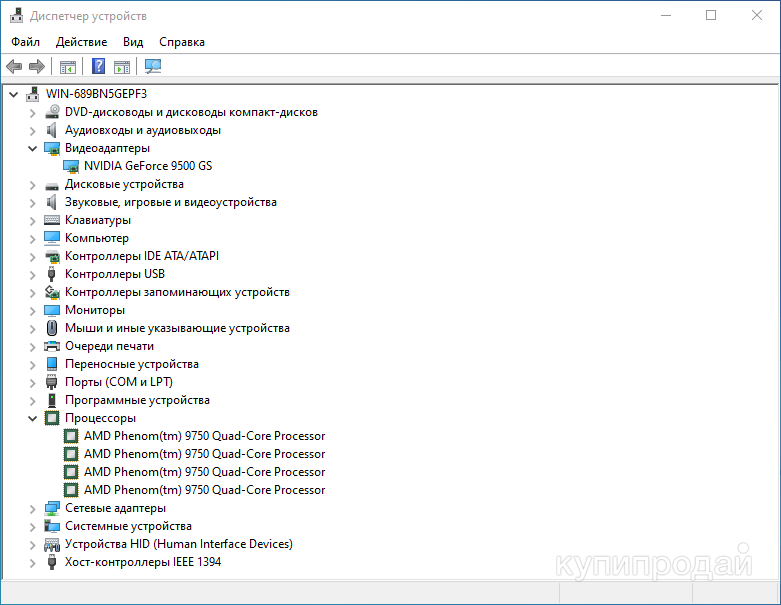
Task: Open the Действие menu
Action: (81, 42)
